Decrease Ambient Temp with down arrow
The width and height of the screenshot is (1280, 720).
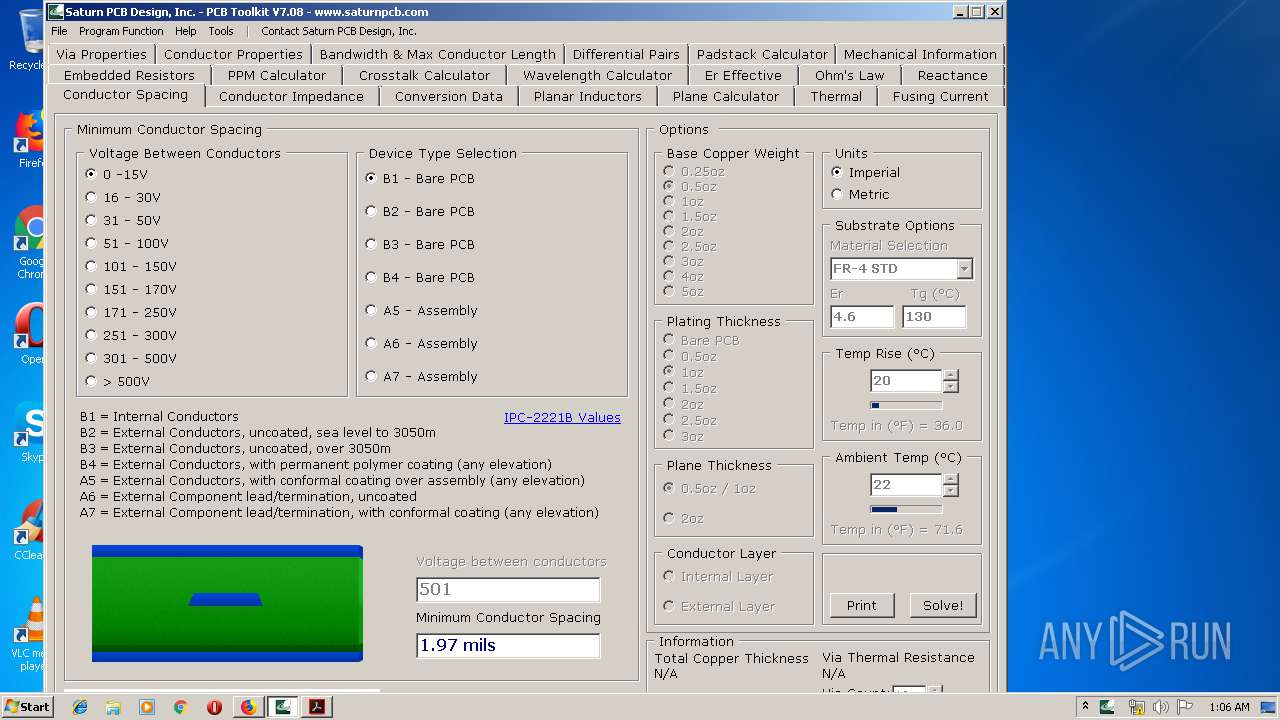pos(951,491)
